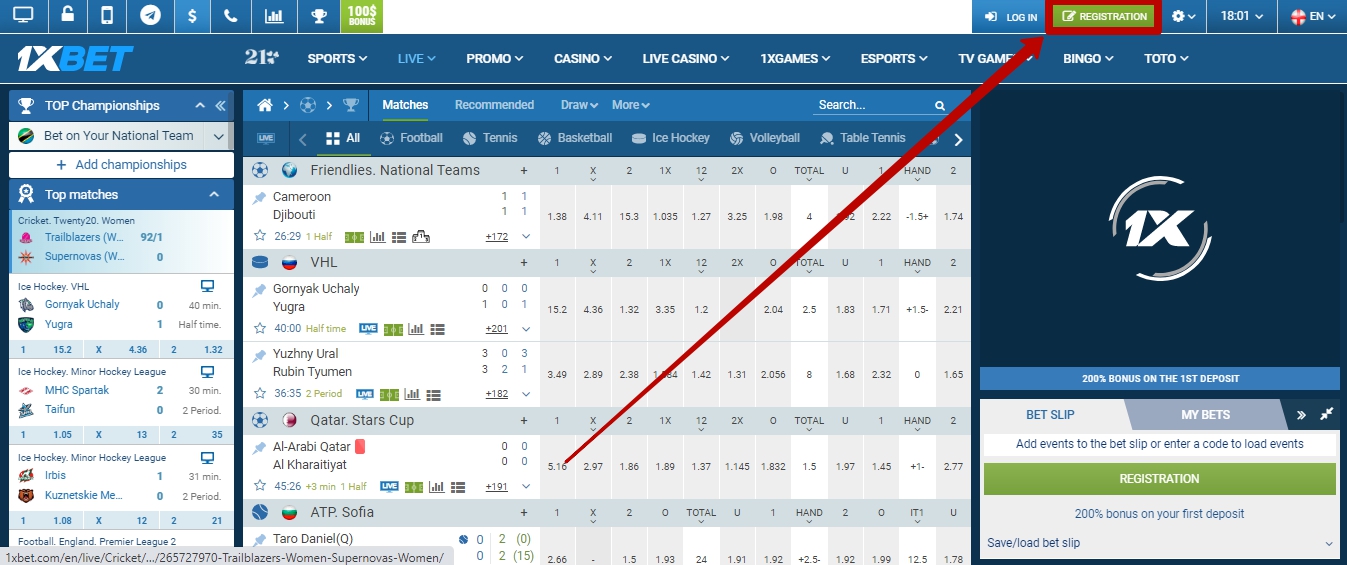Open live video icon for Yuzhny Ural match
The width and height of the screenshot is (1347, 565).
(364, 394)
